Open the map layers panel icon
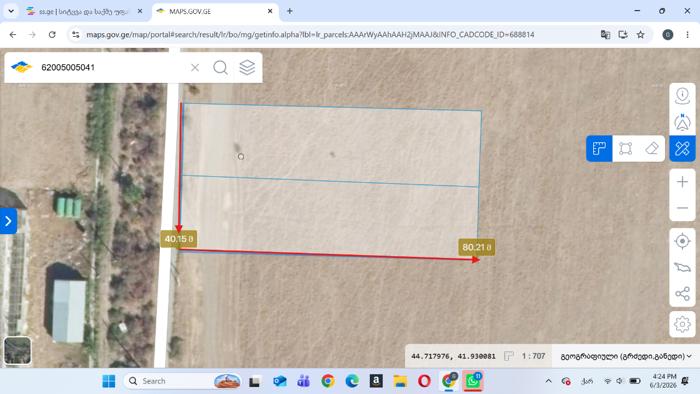The width and height of the screenshot is (700, 394). point(247,67)
